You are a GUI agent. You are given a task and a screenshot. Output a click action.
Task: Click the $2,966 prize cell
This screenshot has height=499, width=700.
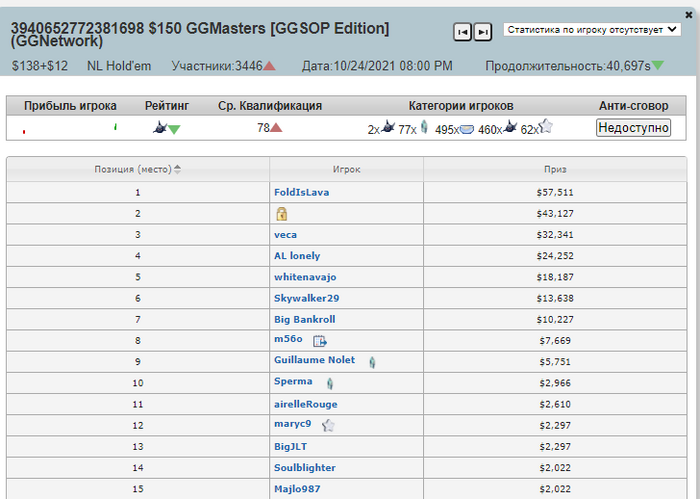pos(555,383)
